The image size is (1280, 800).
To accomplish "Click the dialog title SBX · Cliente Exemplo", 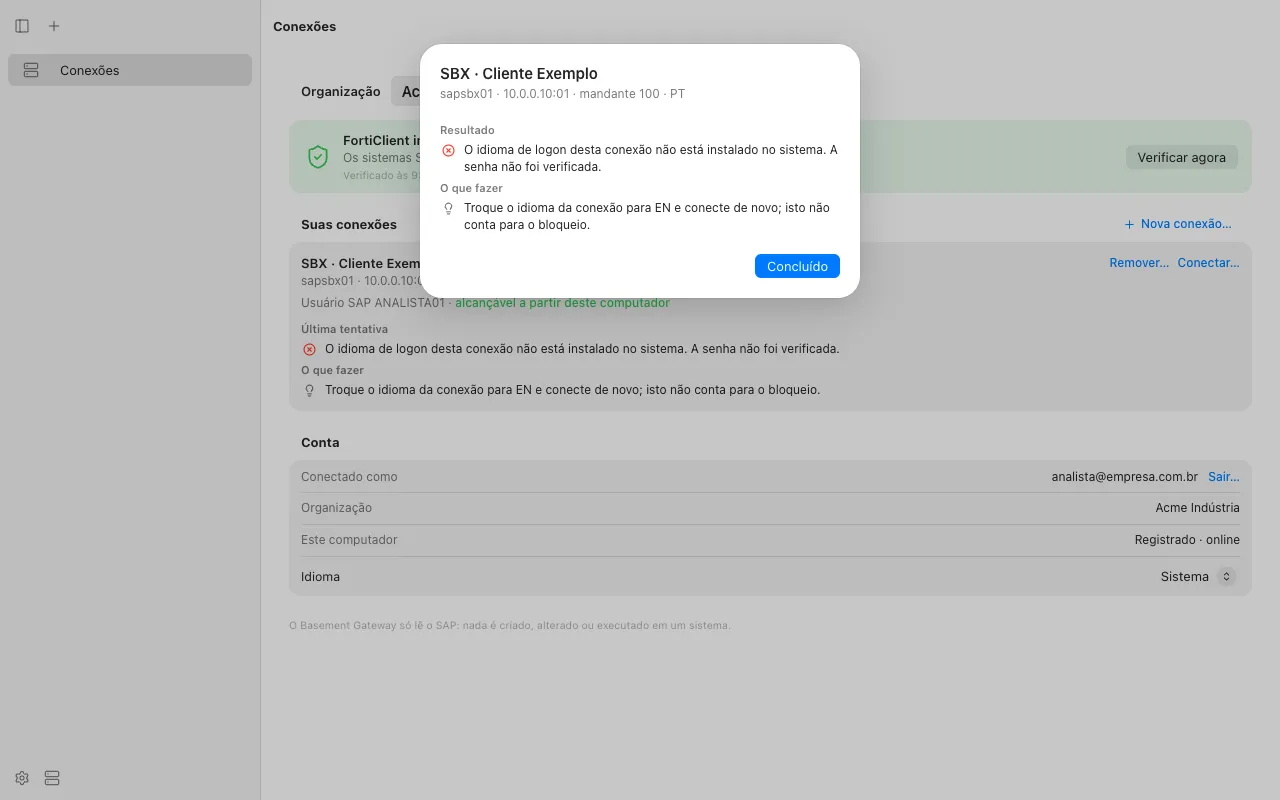I will pos(519,73).
